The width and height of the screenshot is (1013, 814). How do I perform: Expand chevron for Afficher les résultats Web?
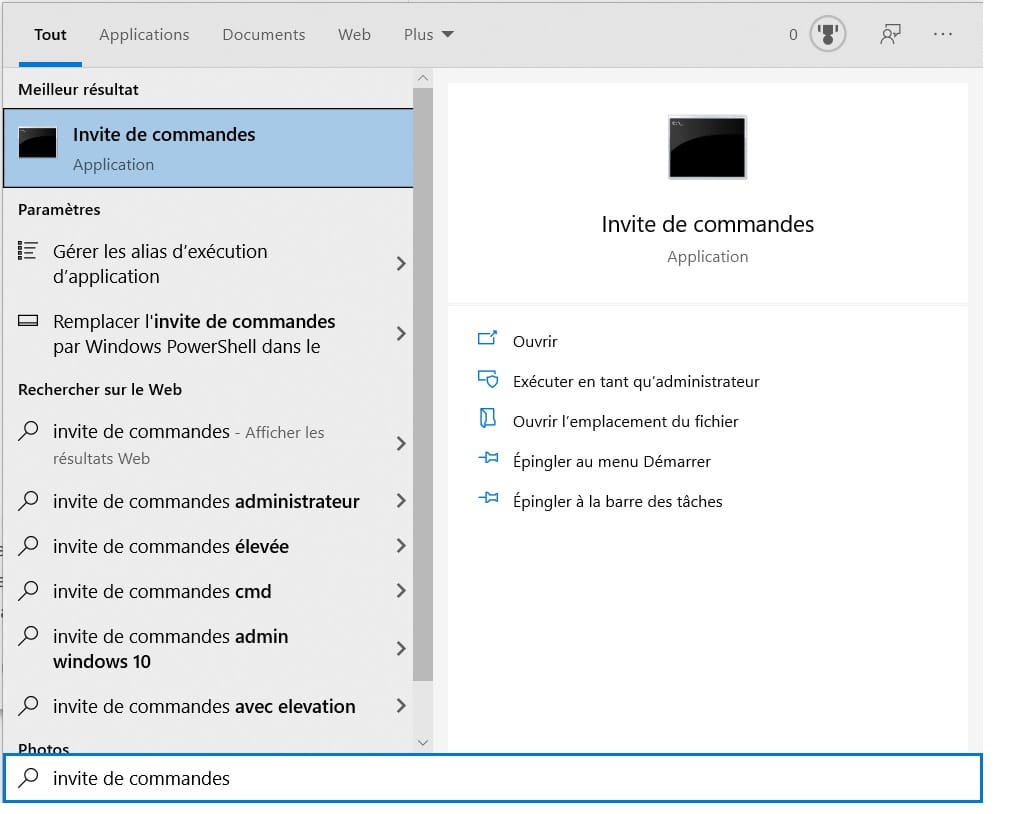click(401, 444)
